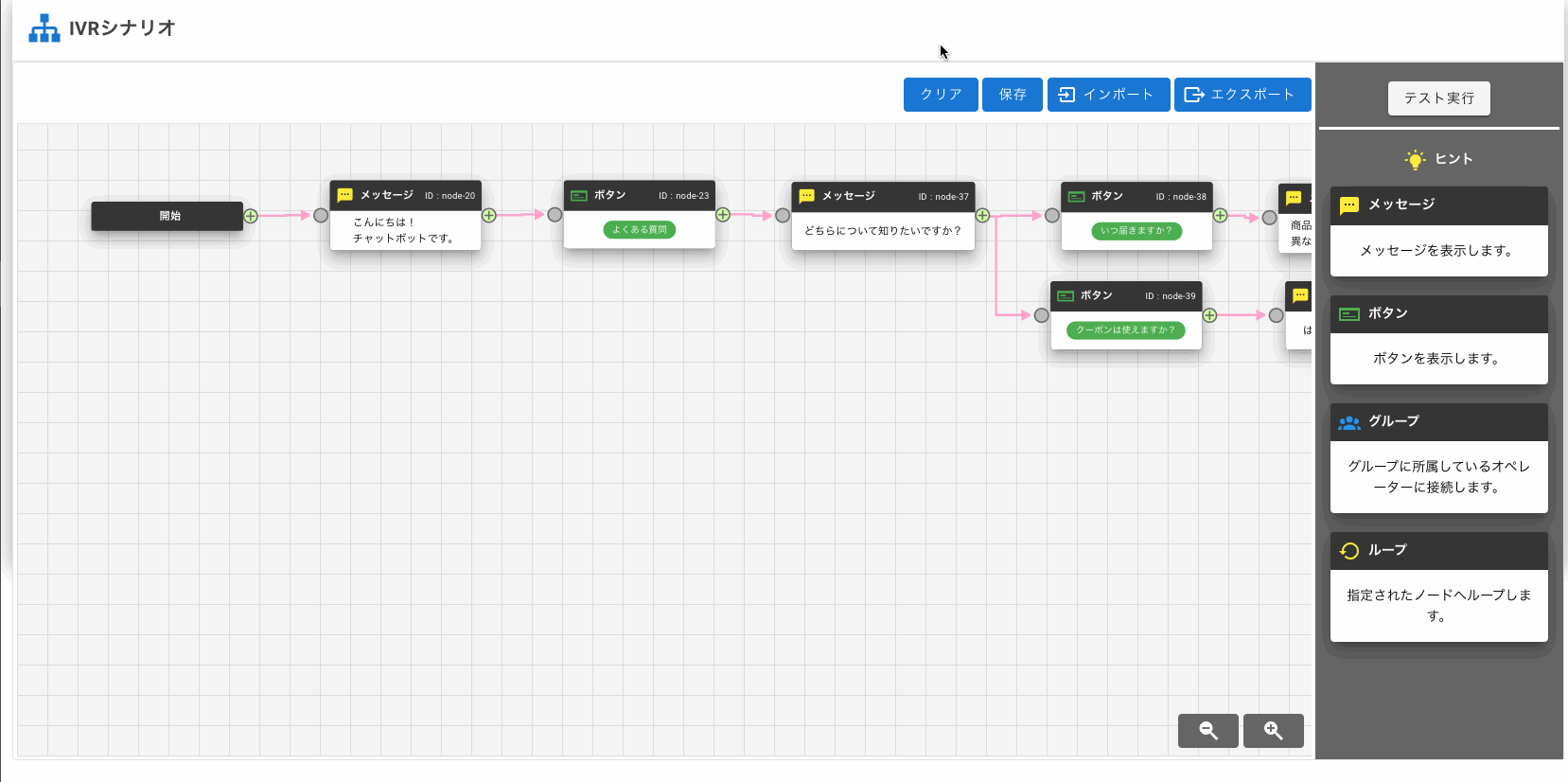Image resolution: width=1568 pixels, height=782 pixels.
Task: Save the scenario with 保存 button
Action: [1012, 95]
